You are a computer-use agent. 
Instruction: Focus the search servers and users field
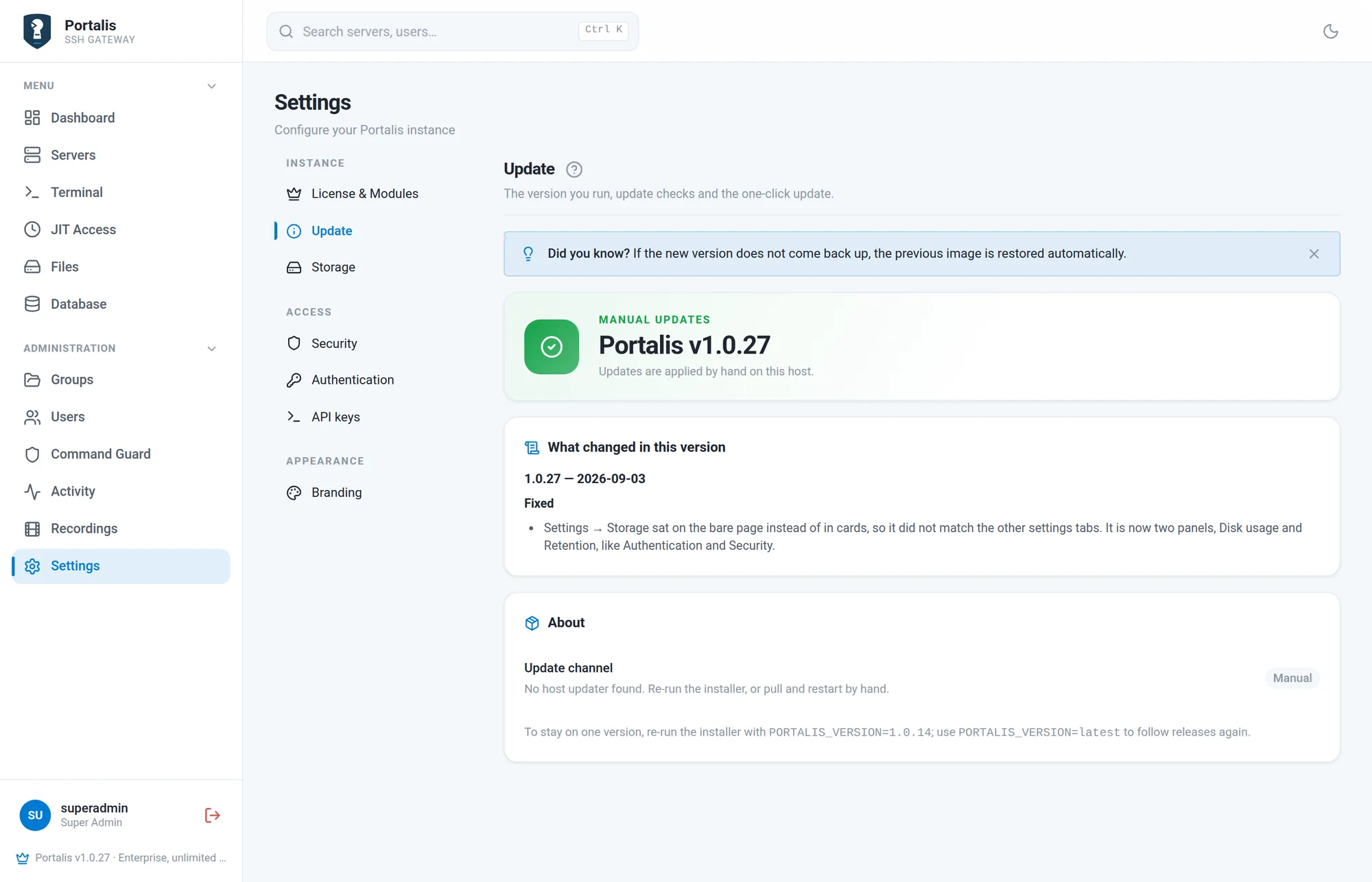pyautogui.click(x=452, y=31)
